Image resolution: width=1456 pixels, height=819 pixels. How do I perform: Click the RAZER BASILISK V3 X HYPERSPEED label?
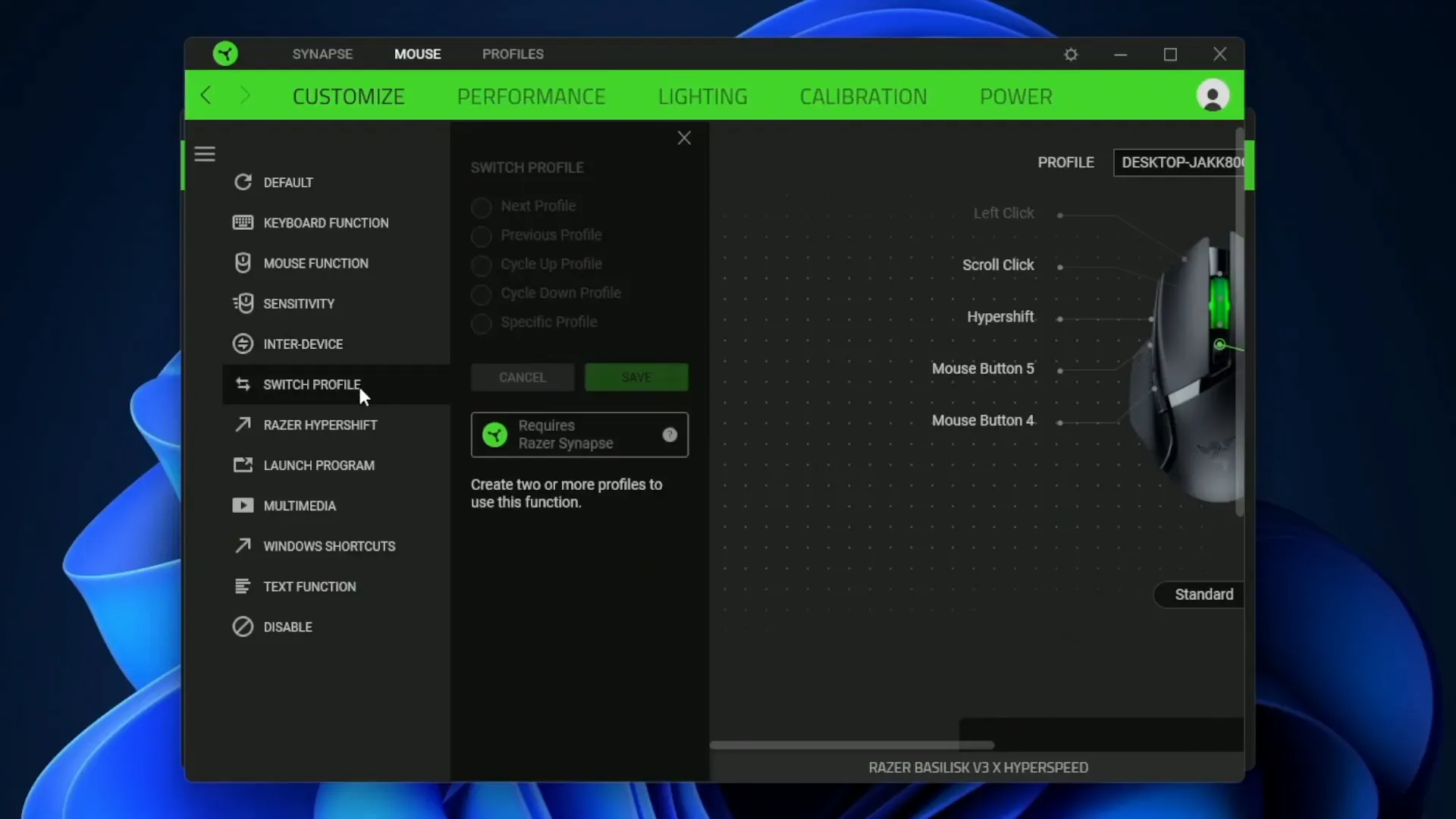[x=978, y=767]
